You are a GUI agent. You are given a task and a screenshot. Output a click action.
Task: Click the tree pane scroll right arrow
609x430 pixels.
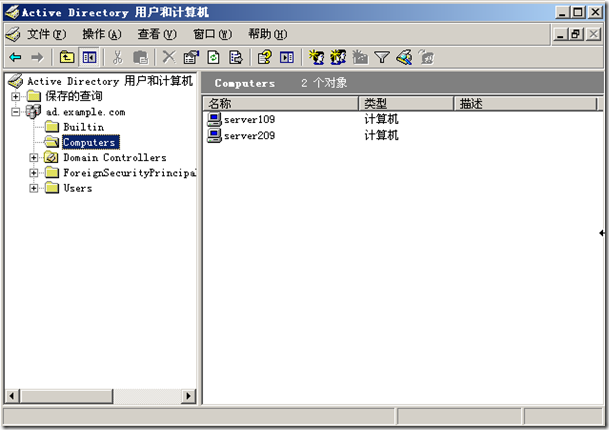click(x=189, y=396)
